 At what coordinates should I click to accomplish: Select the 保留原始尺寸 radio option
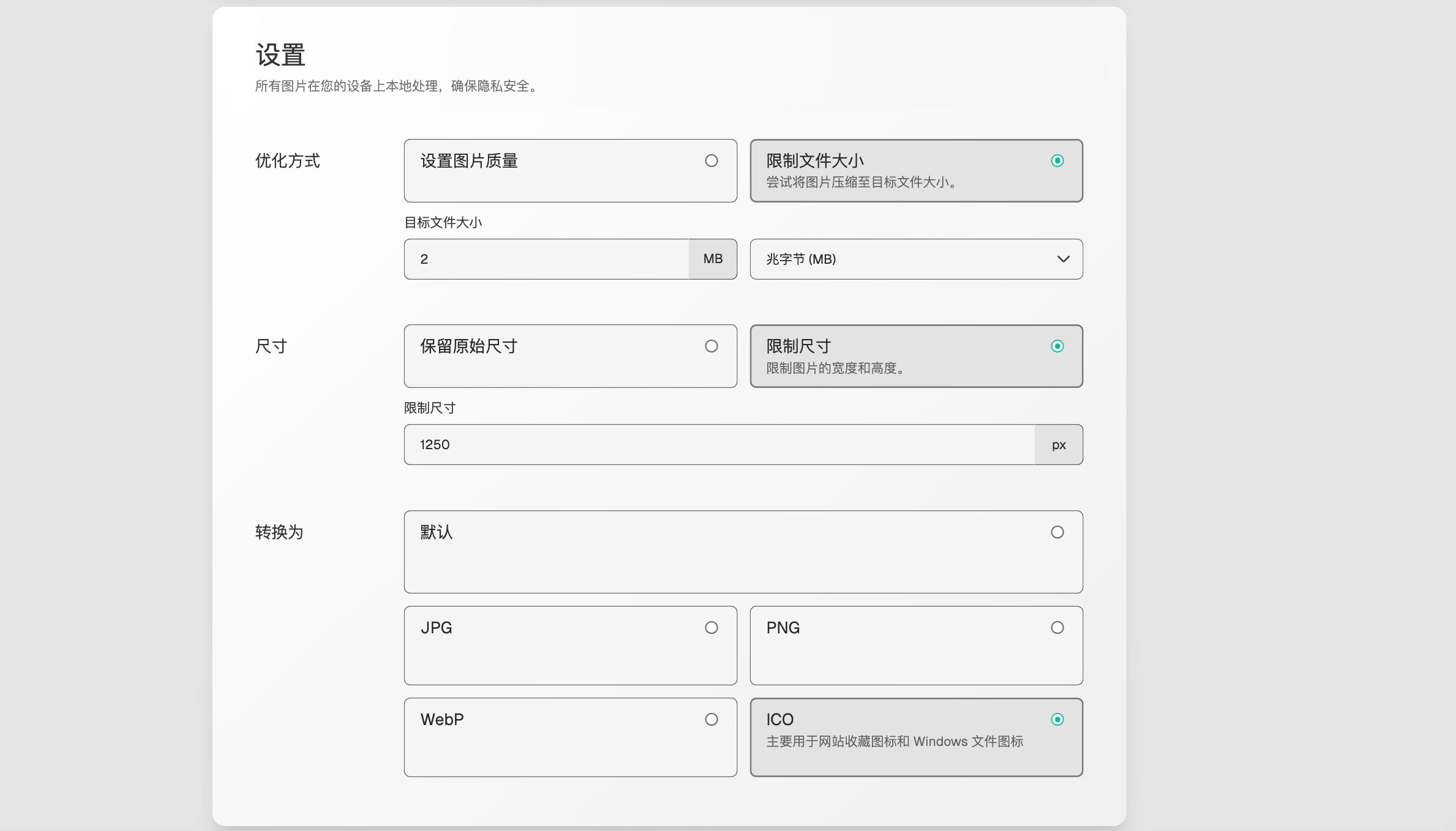[711, 346]
